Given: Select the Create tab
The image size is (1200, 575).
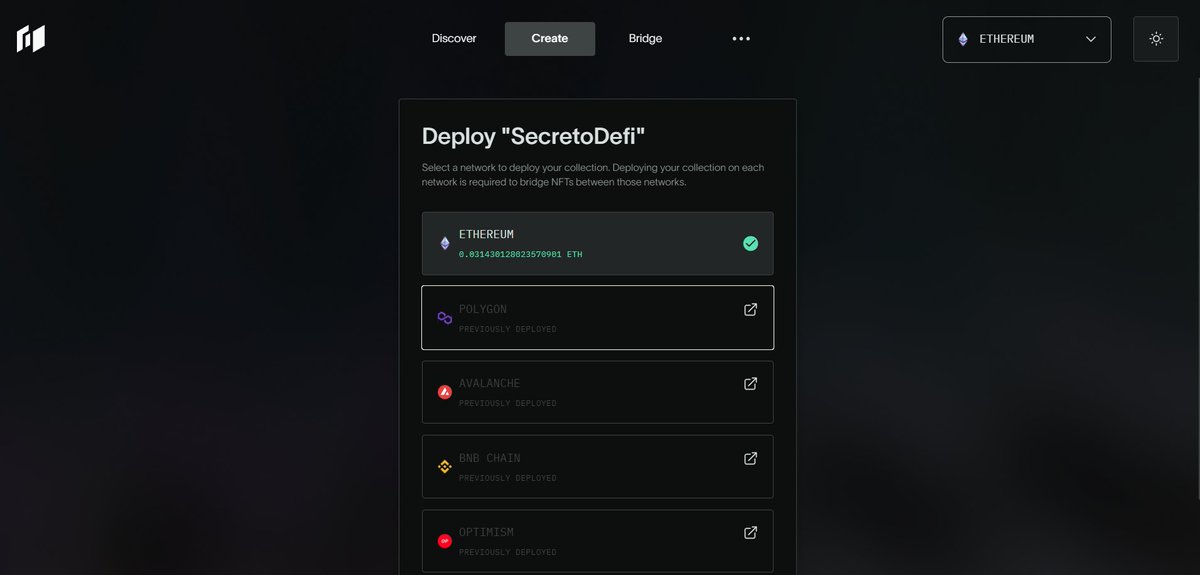Looking at the screenshot, I should coord(550,39).
